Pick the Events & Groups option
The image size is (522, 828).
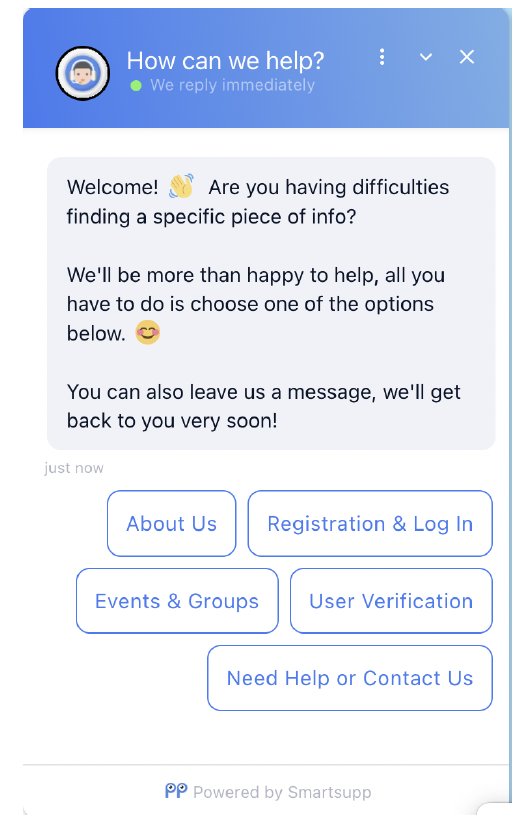pos(177,600)
